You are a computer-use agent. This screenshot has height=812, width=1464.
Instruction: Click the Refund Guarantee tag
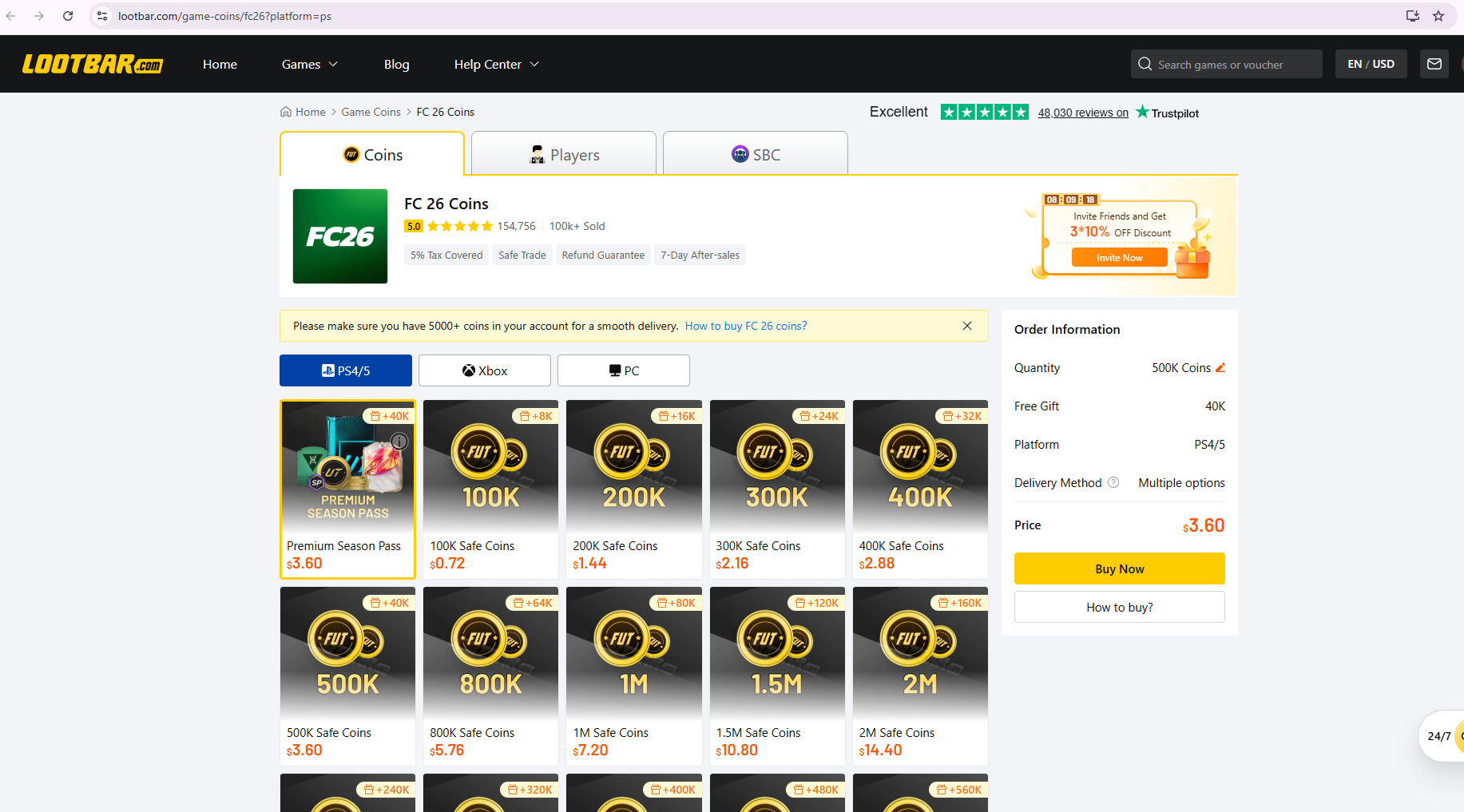click(603, 255)
